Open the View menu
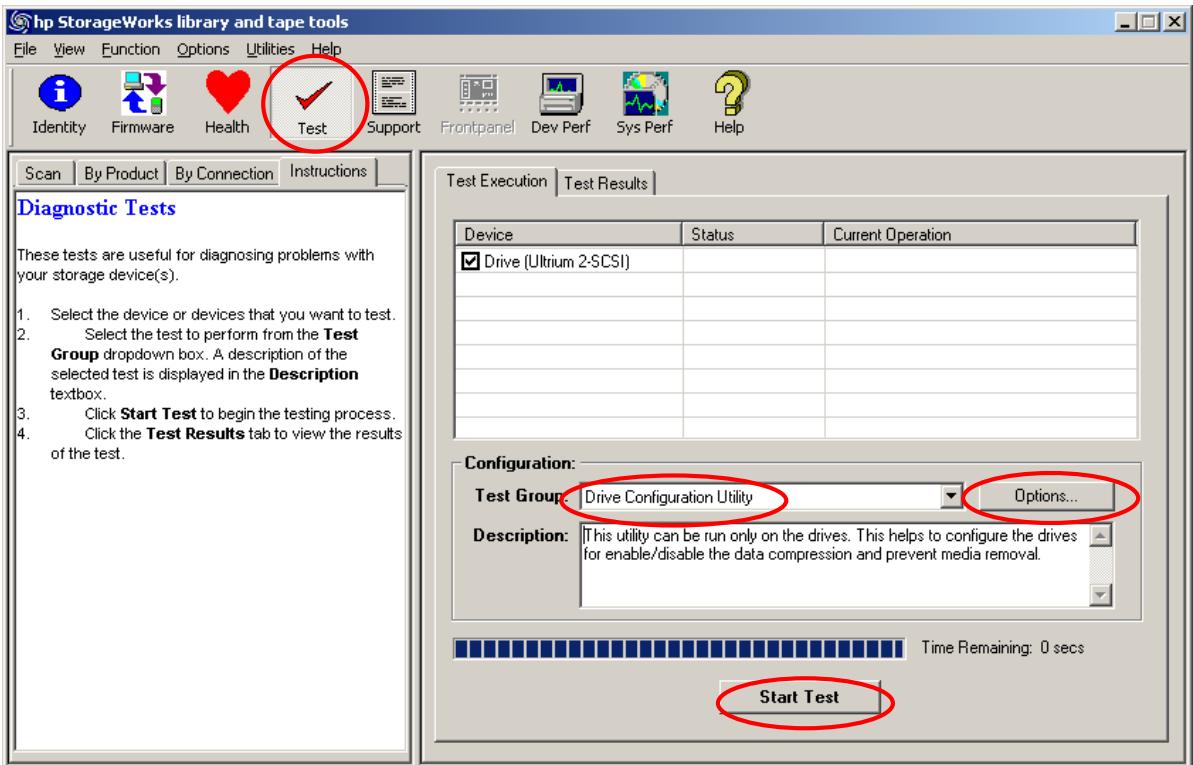Viewport: 1193px width, 765px height. [68, 49]
